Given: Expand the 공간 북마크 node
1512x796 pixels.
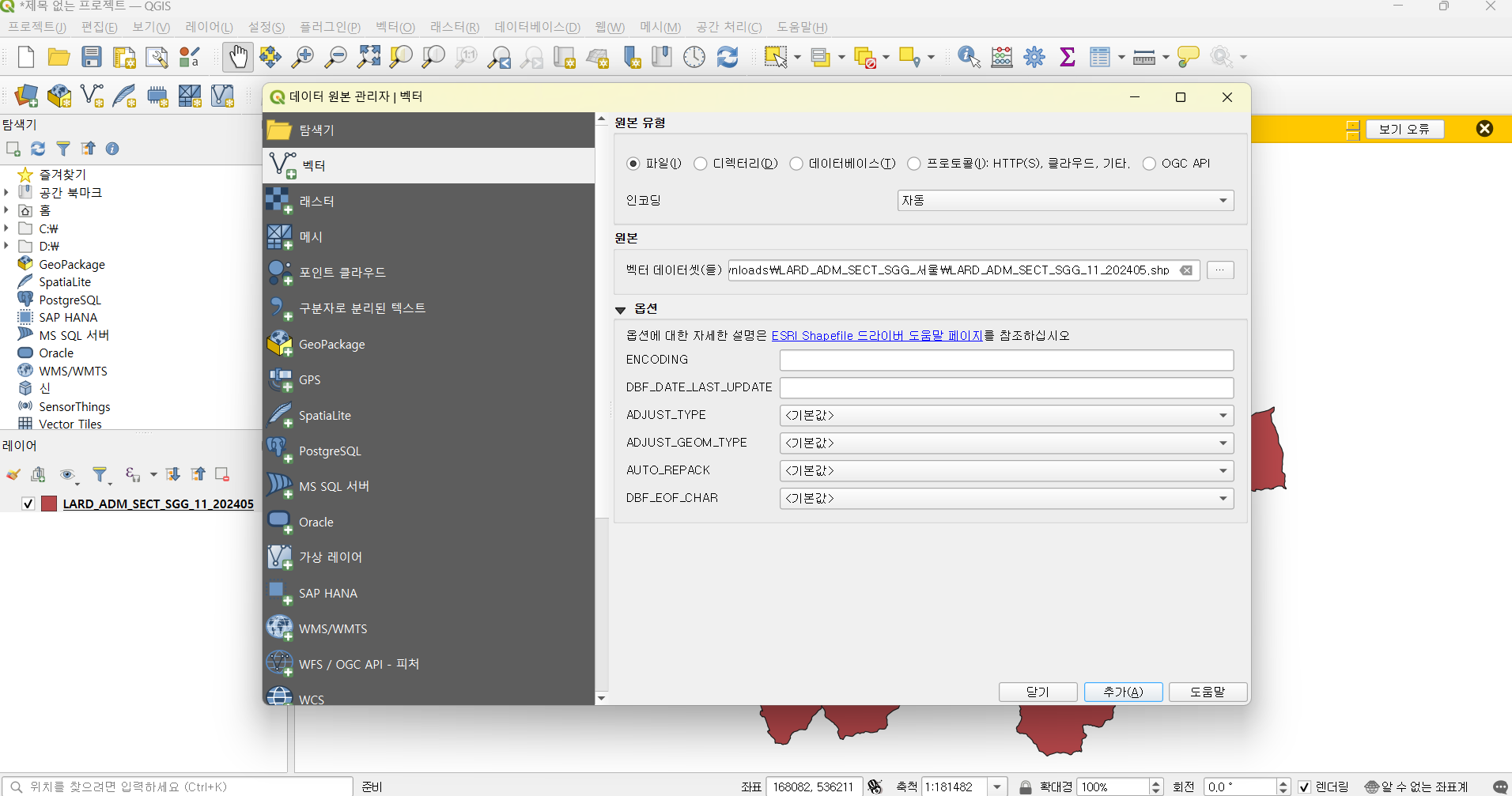Looking at the screenshot, I should click(x=6, y=192).
